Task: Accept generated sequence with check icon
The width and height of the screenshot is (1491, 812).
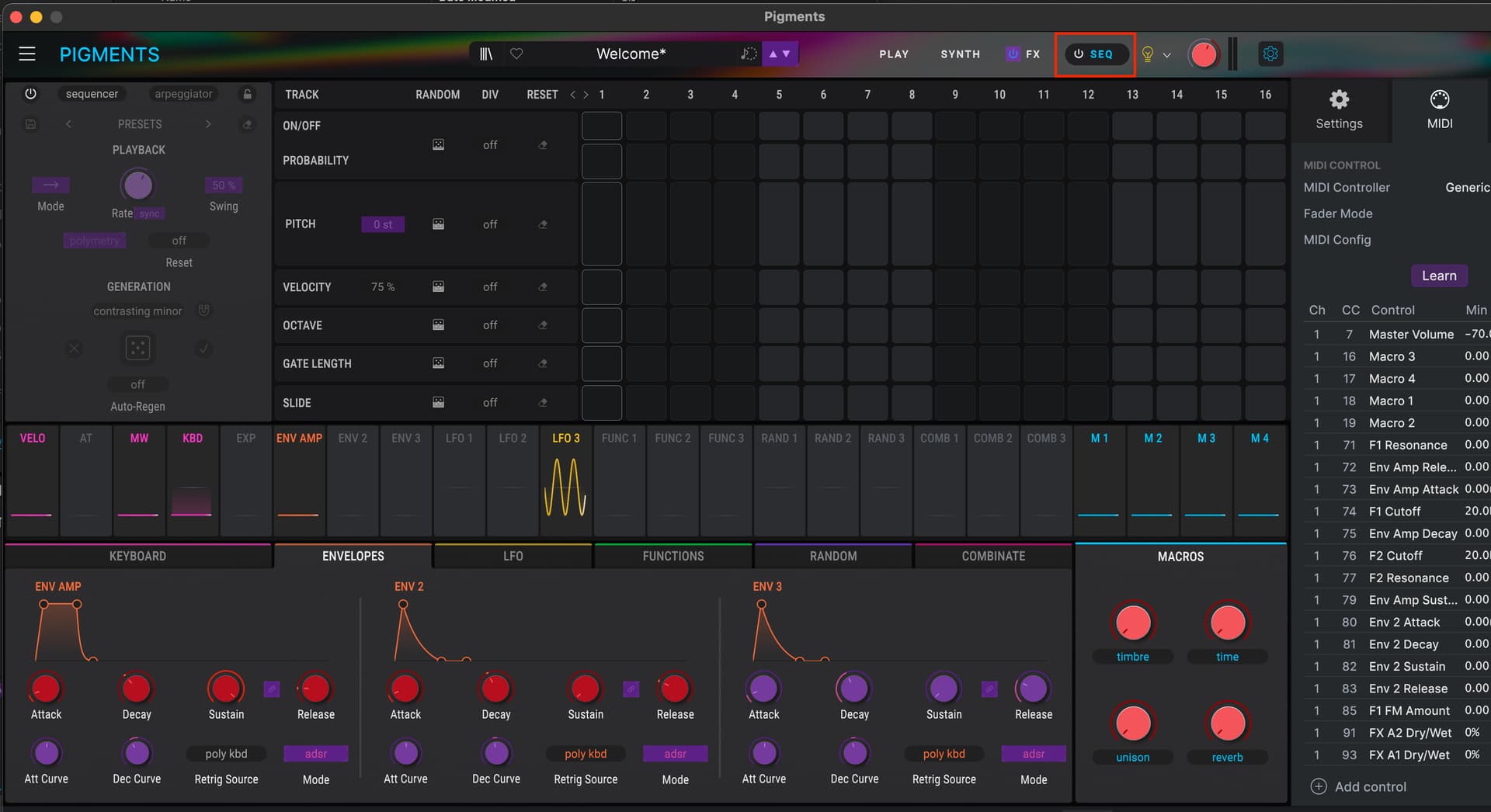Action: (x=203, y=349)
